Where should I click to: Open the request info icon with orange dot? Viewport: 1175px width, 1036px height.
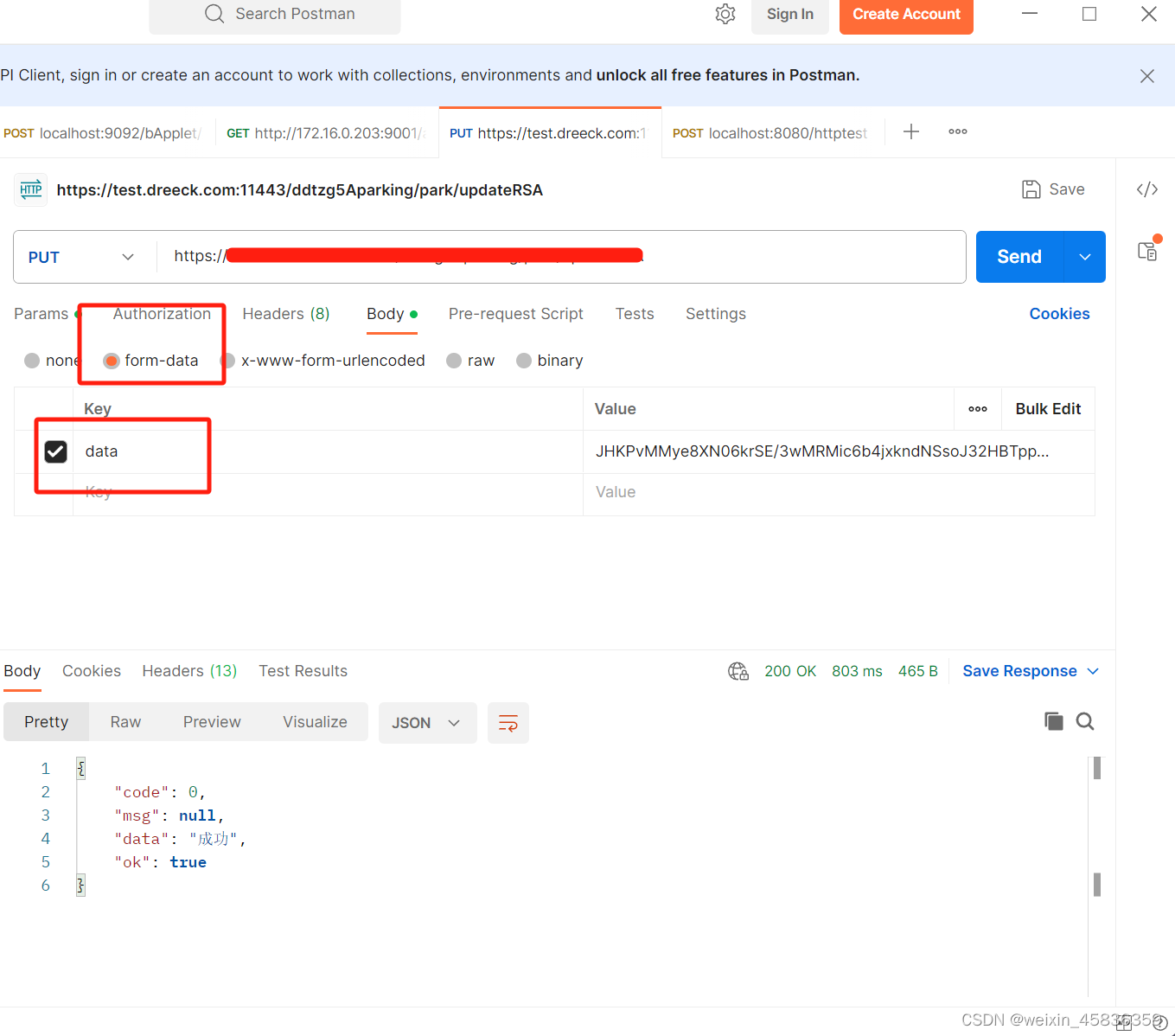(x=1148, y=250)
